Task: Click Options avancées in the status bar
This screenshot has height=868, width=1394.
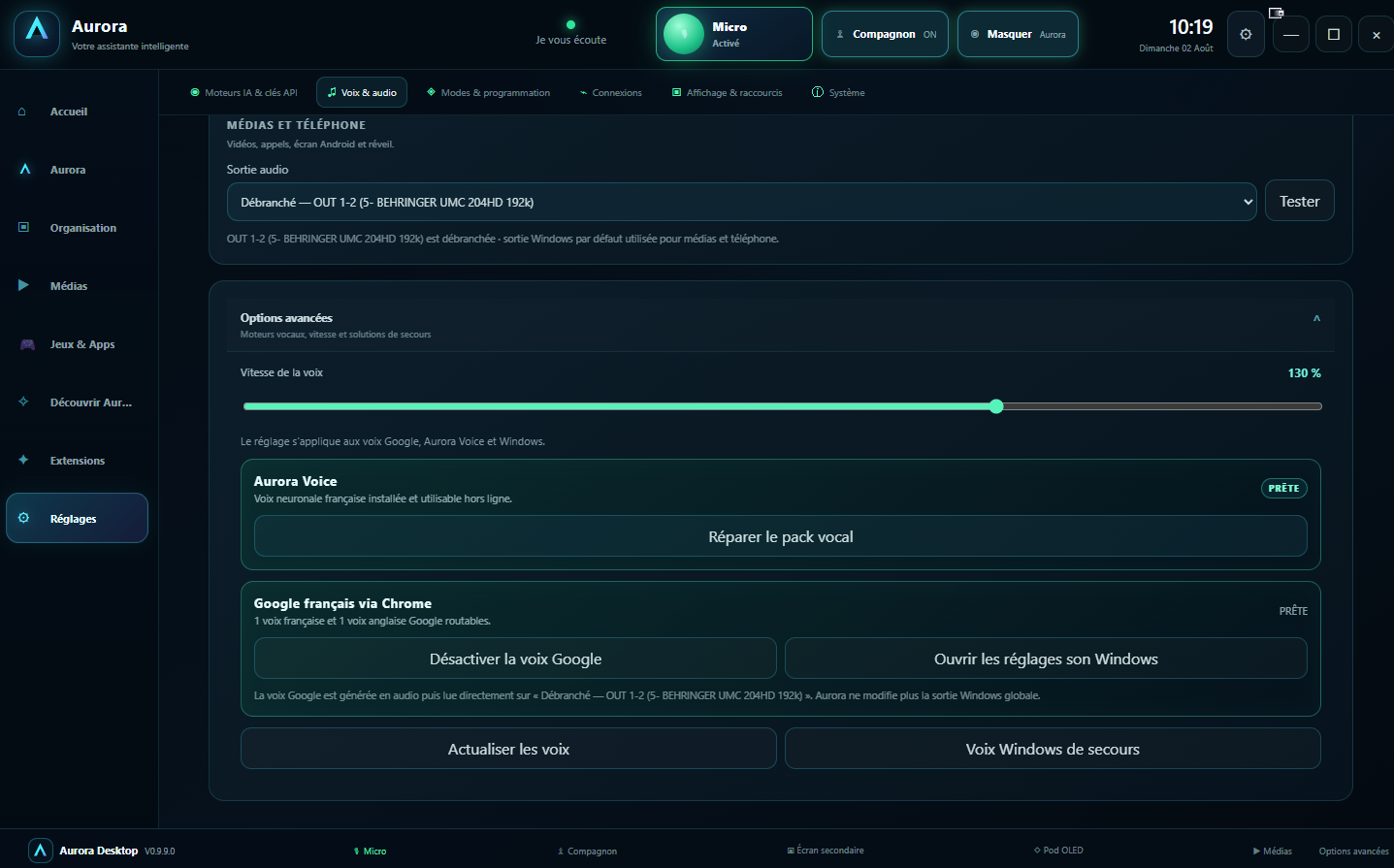Action: pos(1353,852)
